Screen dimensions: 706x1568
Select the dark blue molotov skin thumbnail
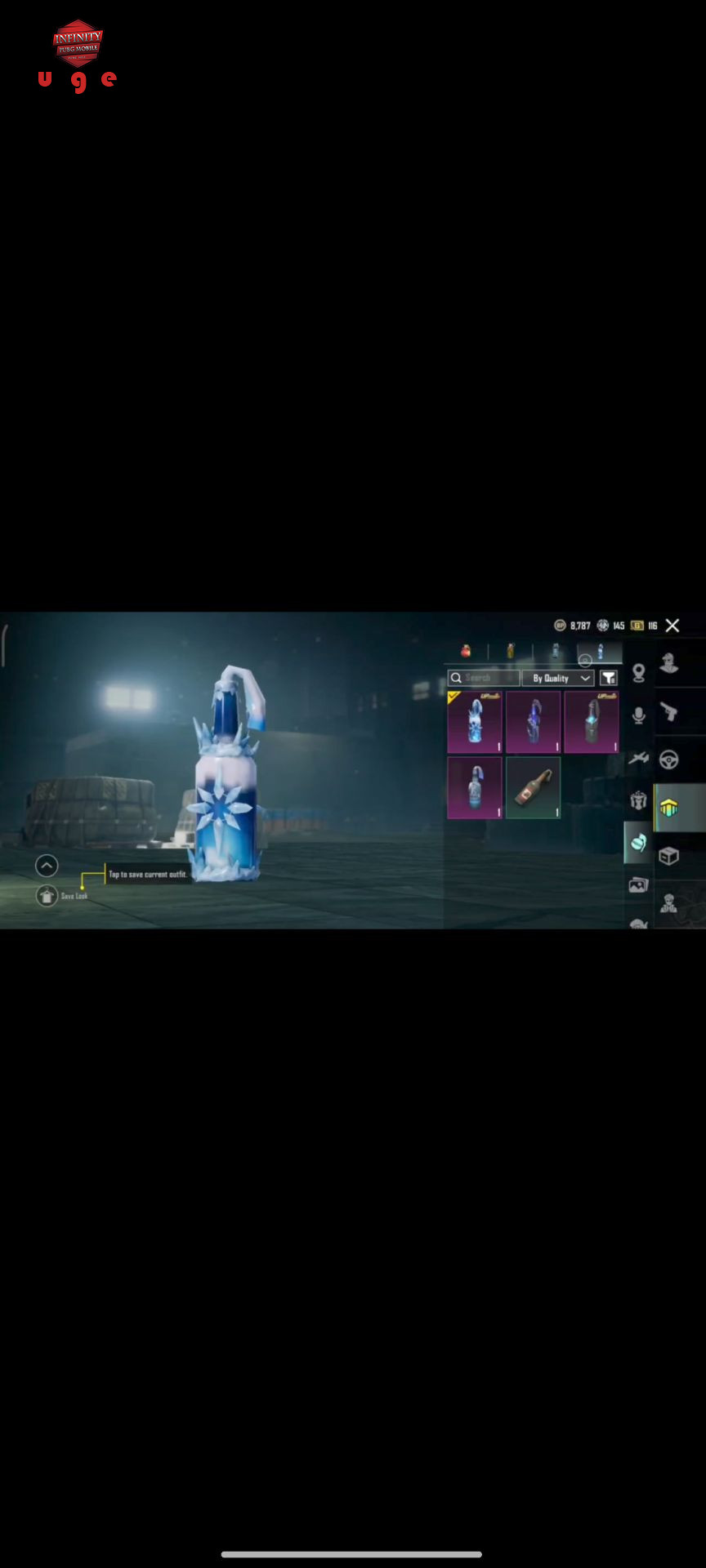coord(534,722)
